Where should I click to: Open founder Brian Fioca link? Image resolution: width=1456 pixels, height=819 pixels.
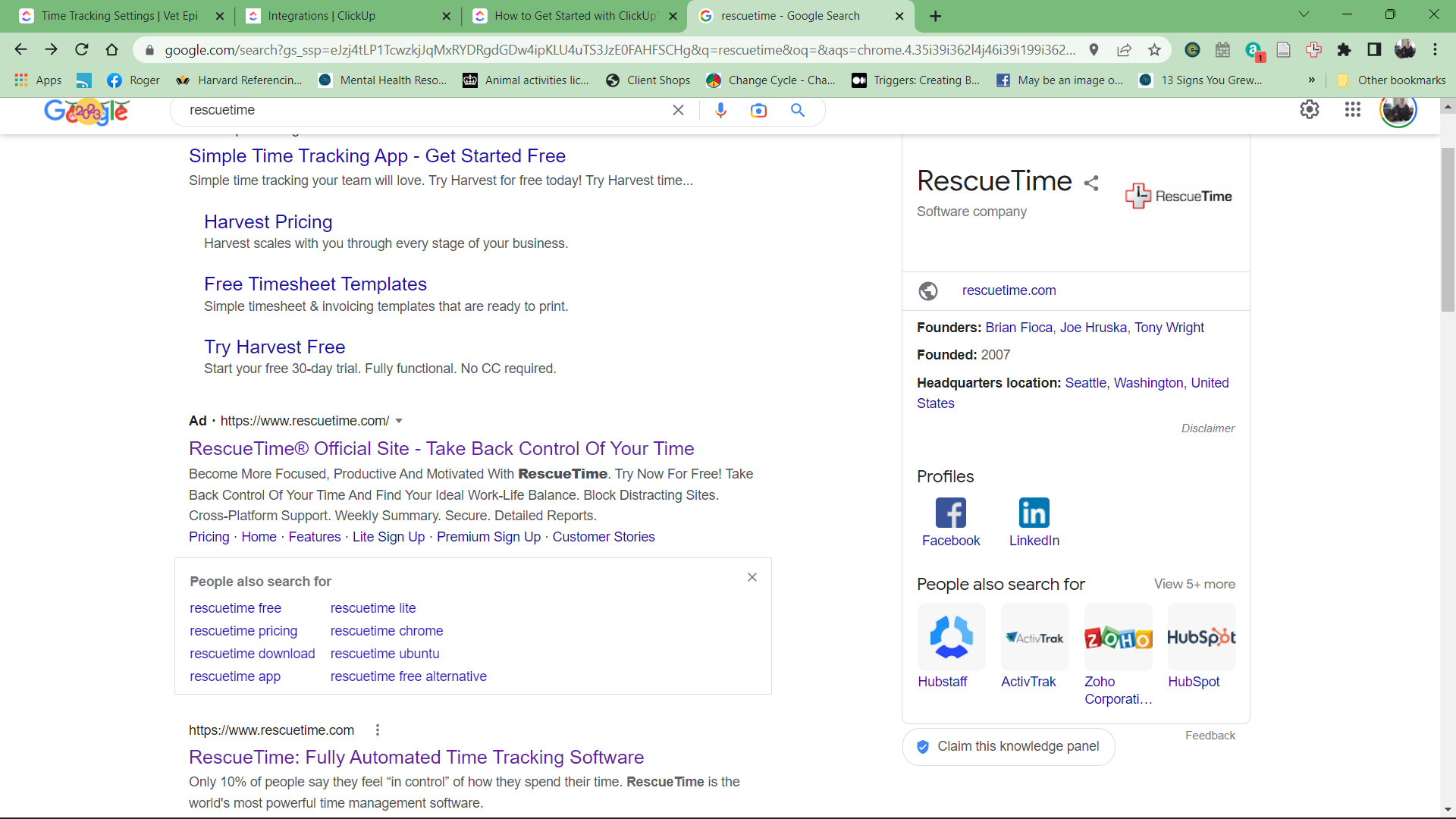[1018, 328]
